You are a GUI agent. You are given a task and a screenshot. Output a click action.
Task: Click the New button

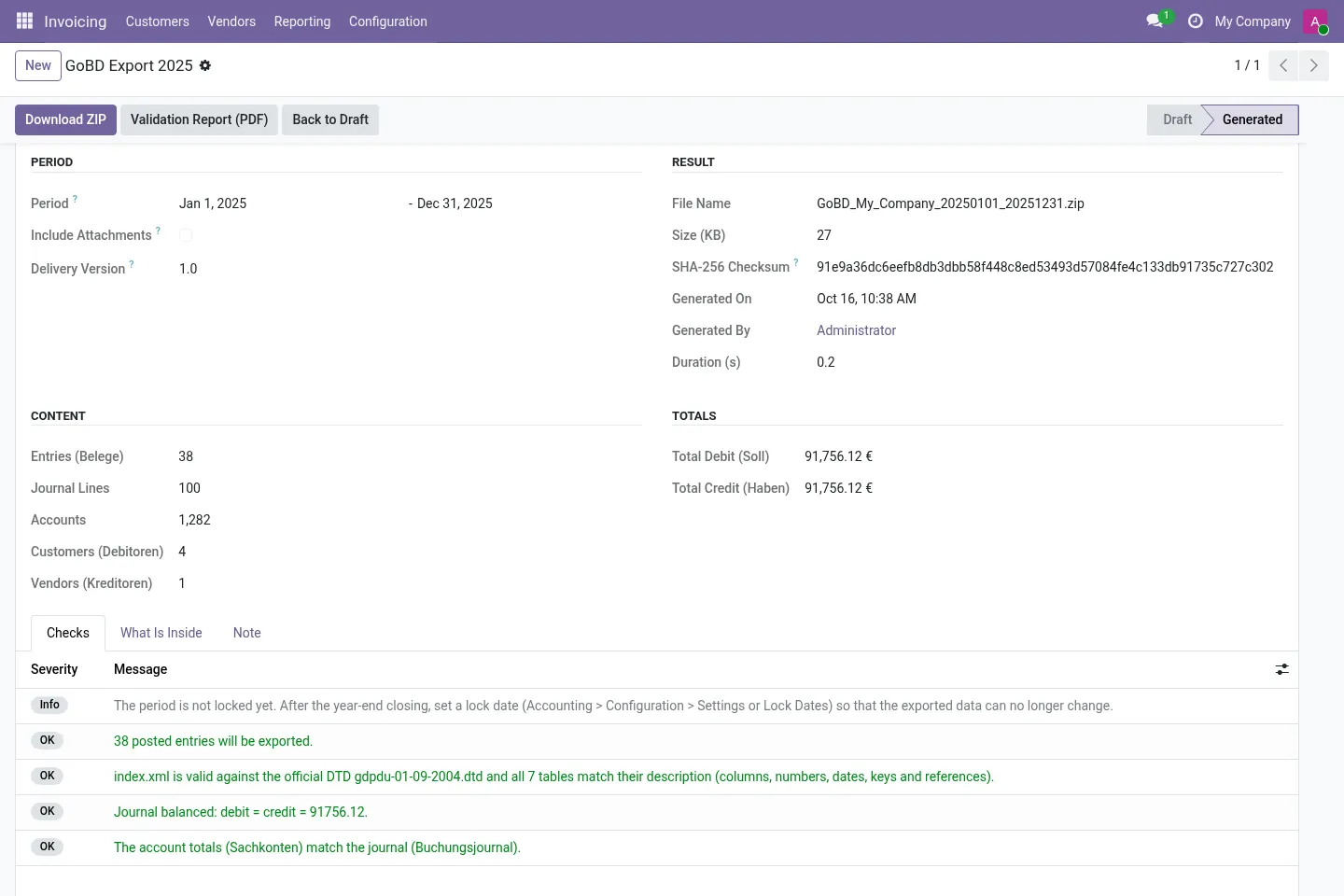(38, 65)
